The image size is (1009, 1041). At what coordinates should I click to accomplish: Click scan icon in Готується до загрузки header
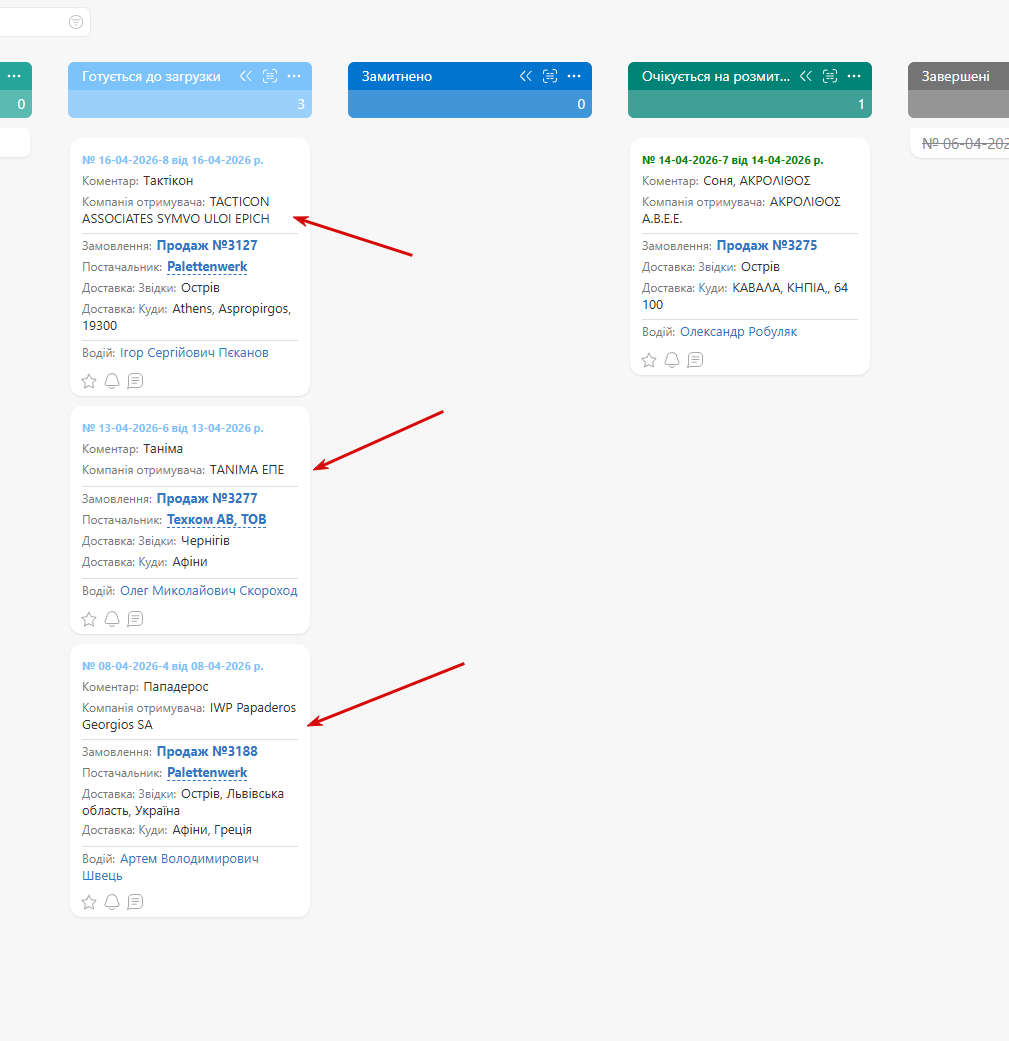coord(270,76)
